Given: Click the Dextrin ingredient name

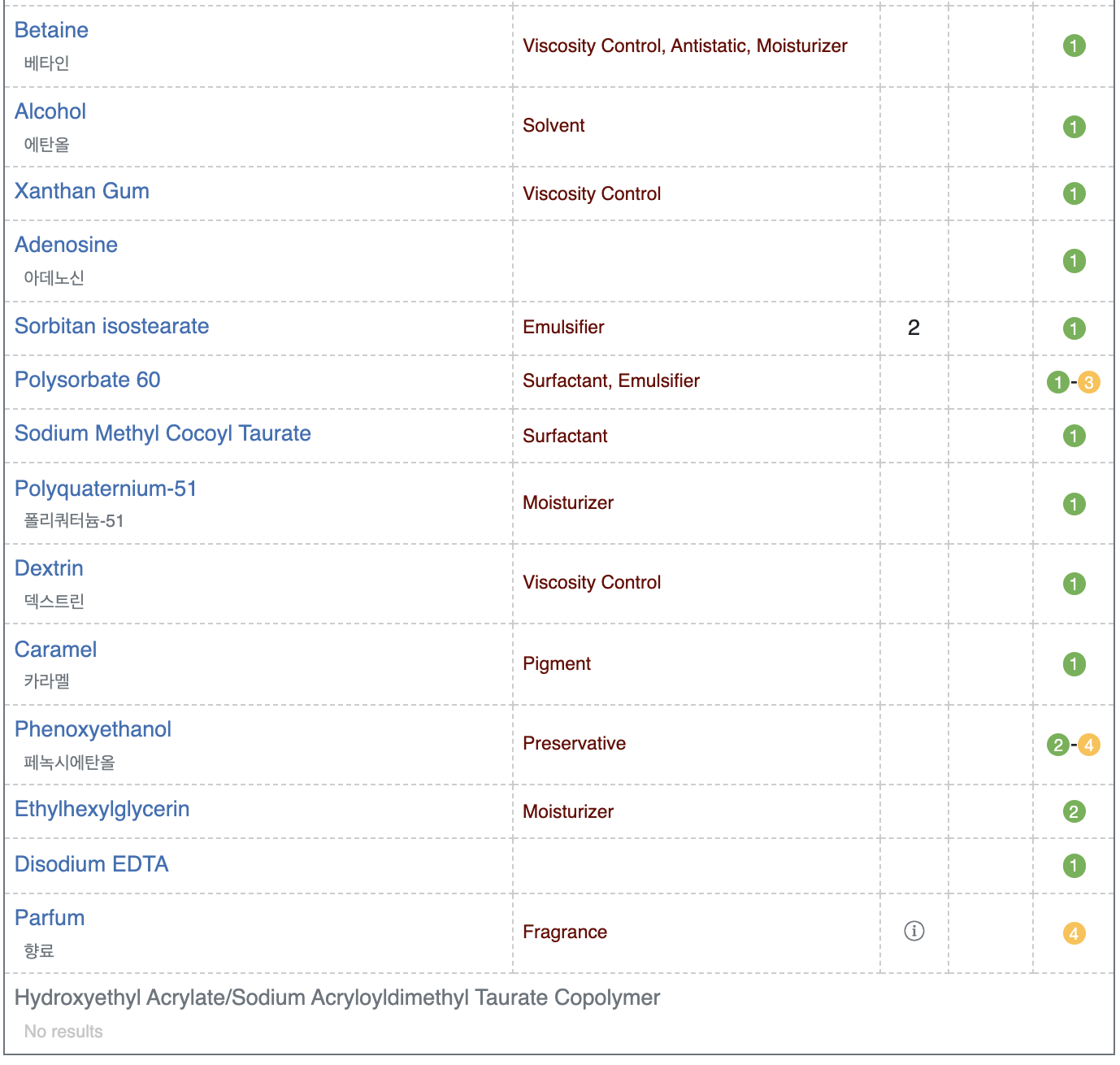Looking at the screenshot, I should pos(49,568).
